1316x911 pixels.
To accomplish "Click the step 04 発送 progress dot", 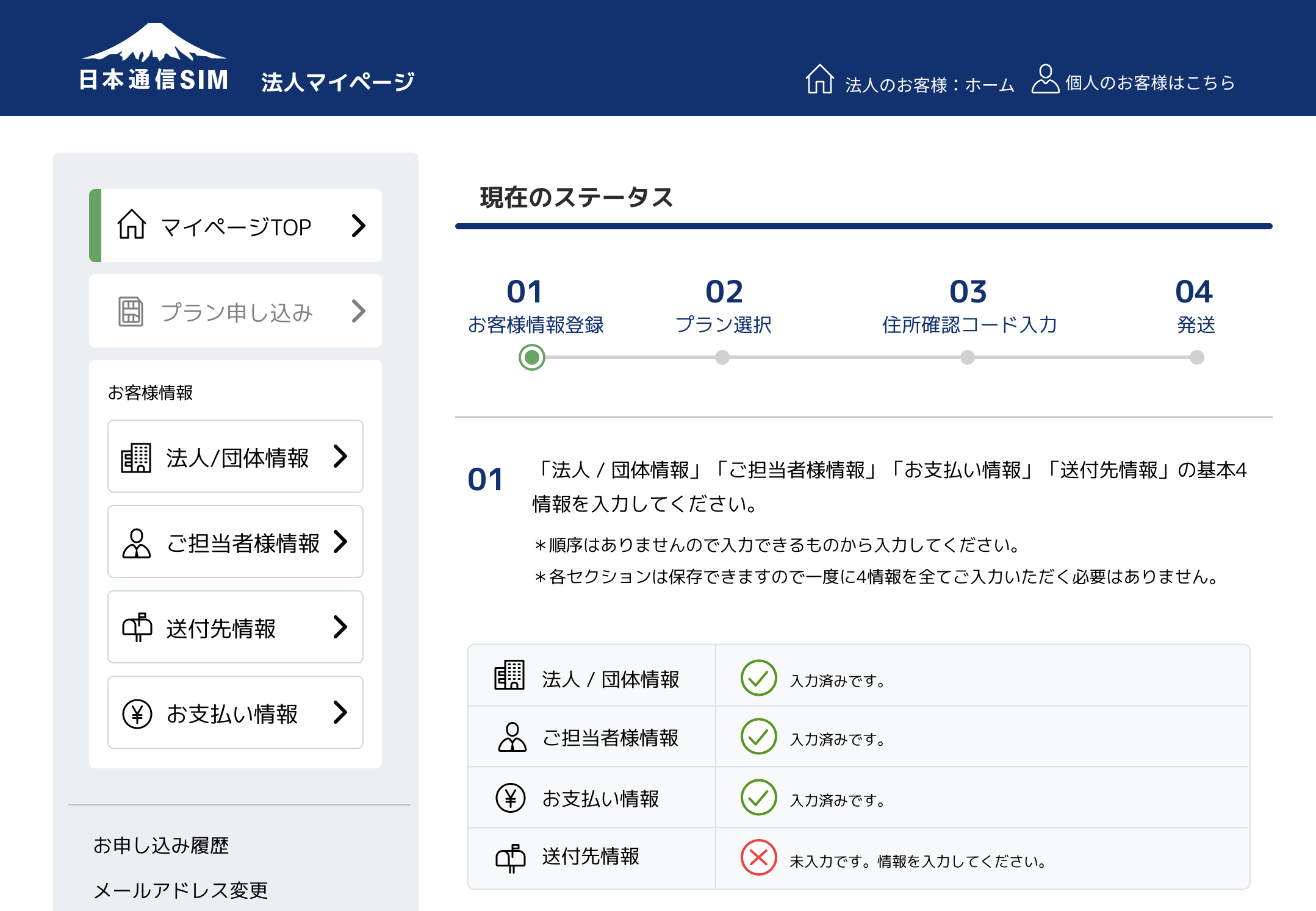I will pos(1197,357).
